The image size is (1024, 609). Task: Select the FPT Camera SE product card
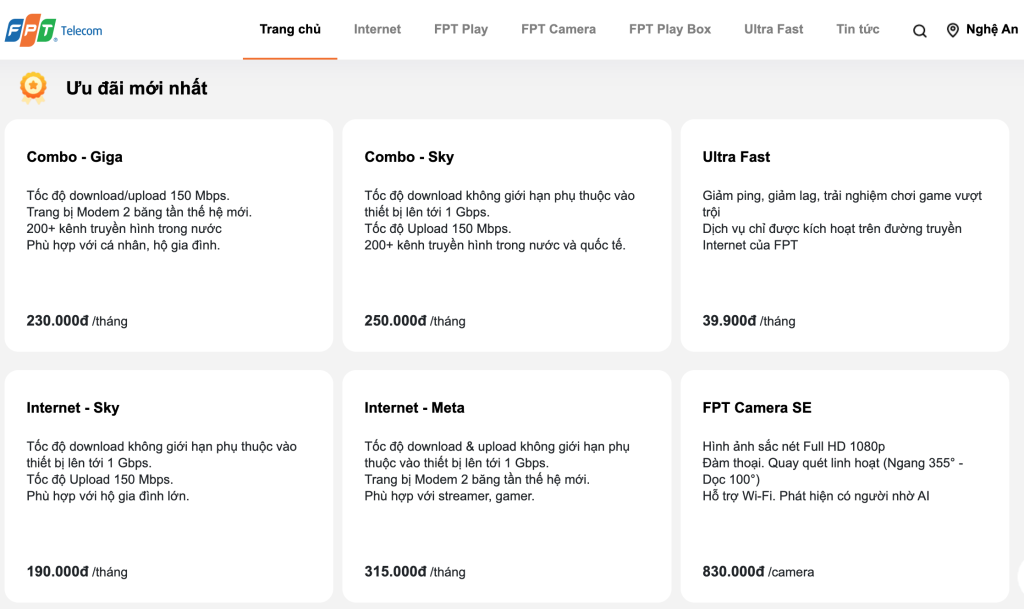pos(845,486)
